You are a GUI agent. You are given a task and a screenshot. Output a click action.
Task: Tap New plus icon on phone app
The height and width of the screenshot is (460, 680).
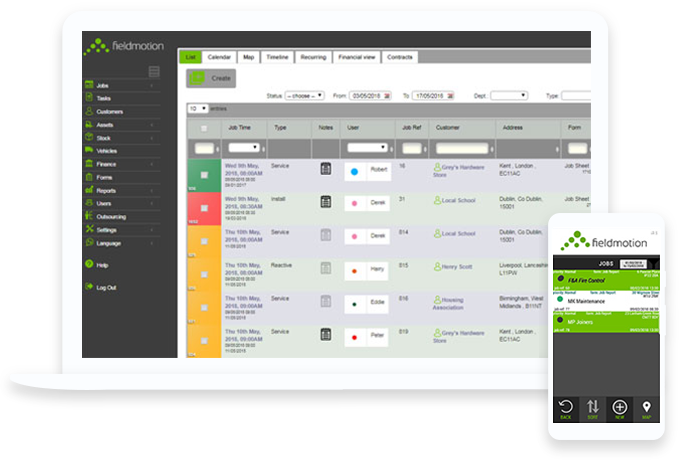pos(620,409)
